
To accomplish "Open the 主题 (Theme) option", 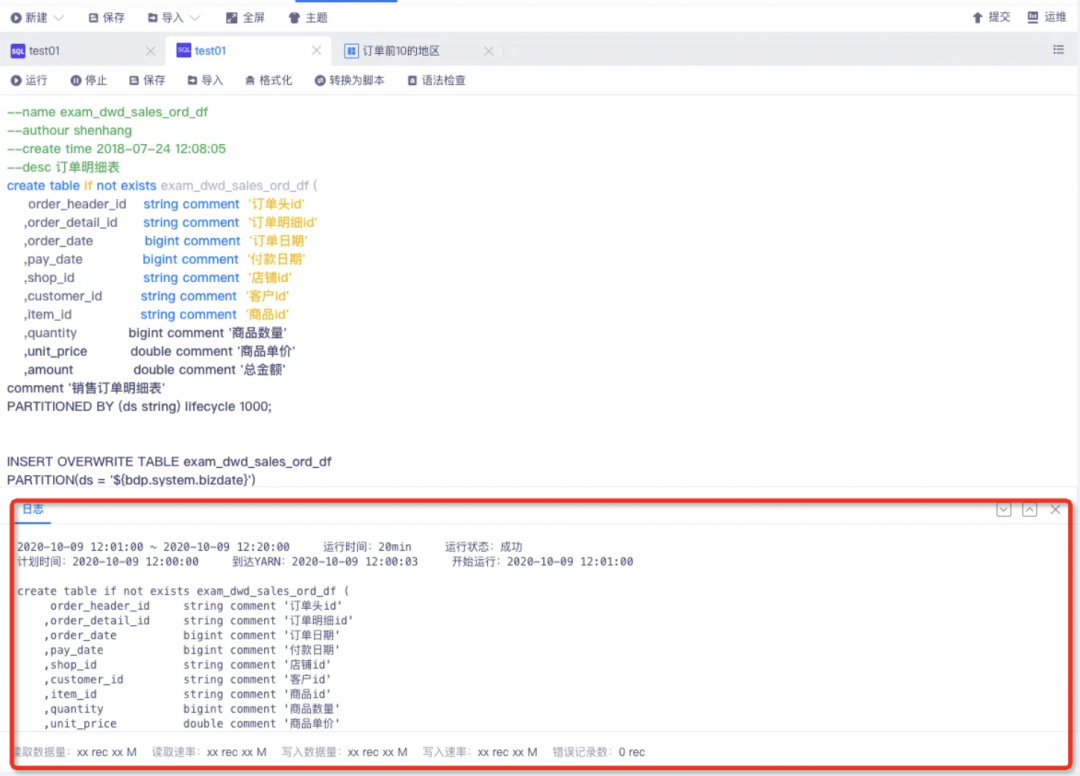I will (308, 18).
